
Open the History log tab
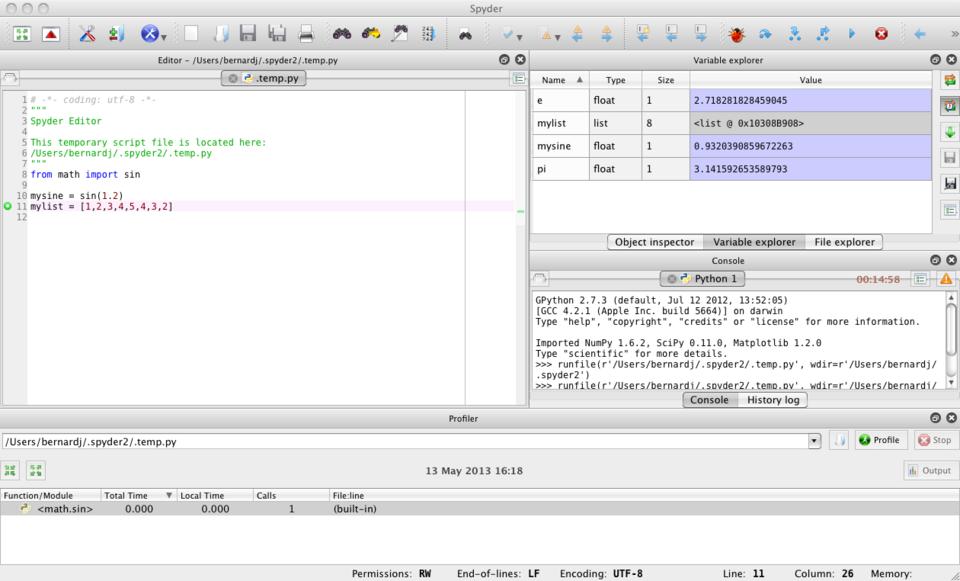772,400
